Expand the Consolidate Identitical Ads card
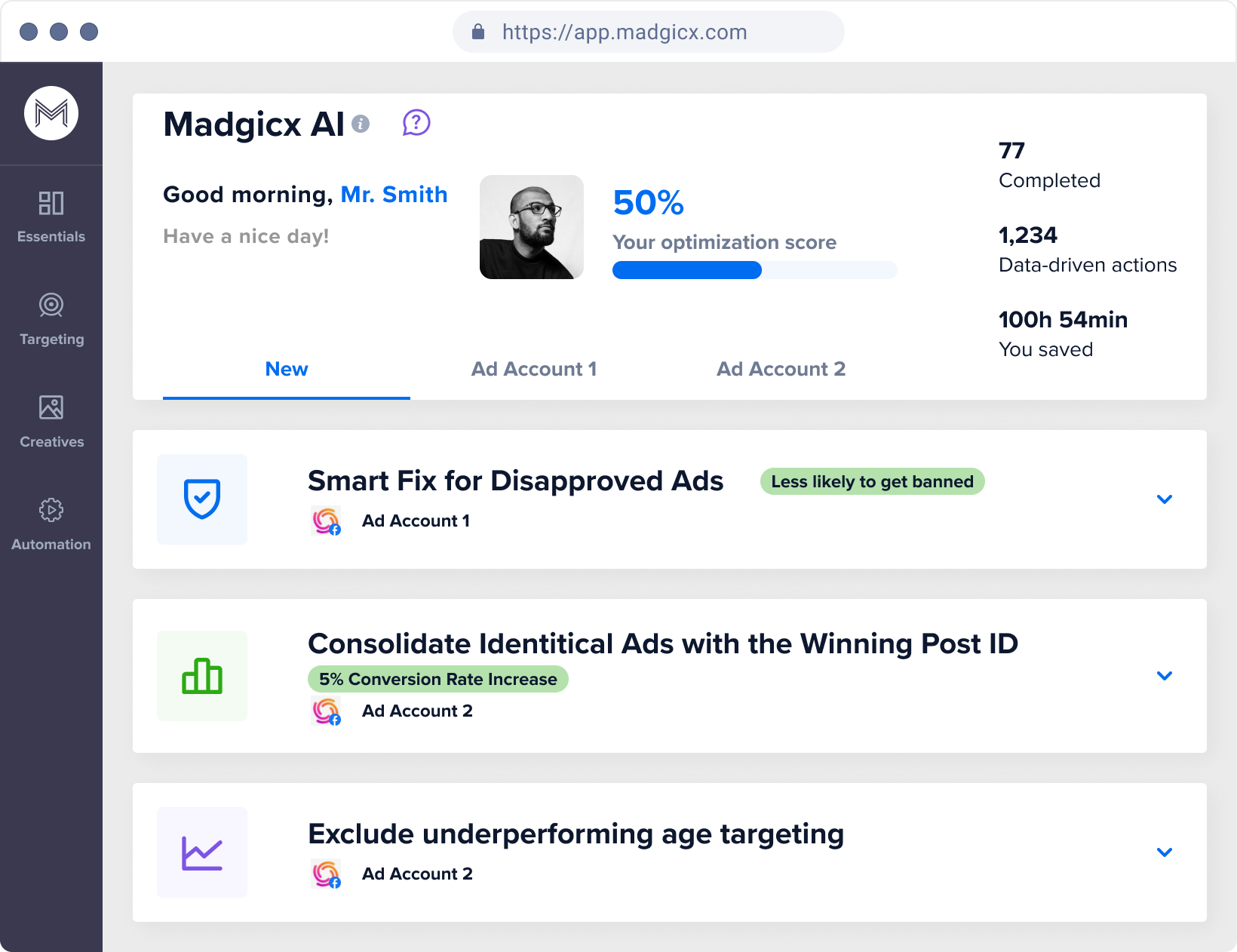 (x=1165, y=676)
